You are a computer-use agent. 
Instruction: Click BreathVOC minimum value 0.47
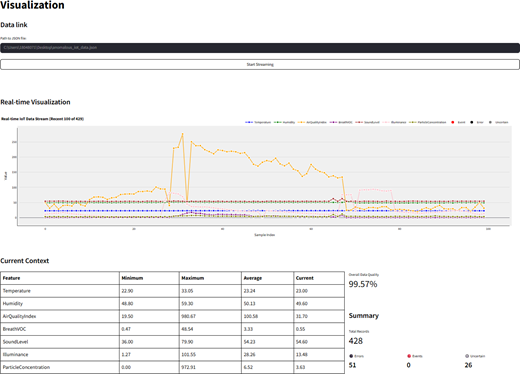[126, 329]
